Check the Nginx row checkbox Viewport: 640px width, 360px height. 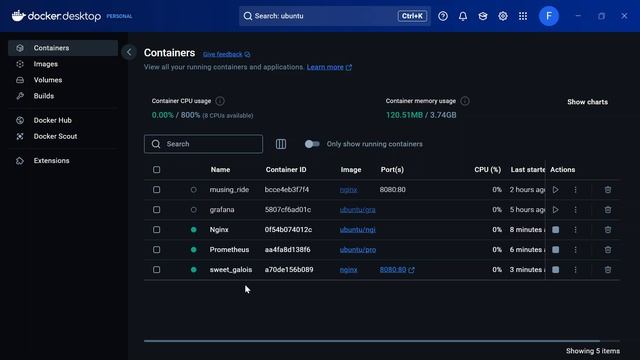156,230
